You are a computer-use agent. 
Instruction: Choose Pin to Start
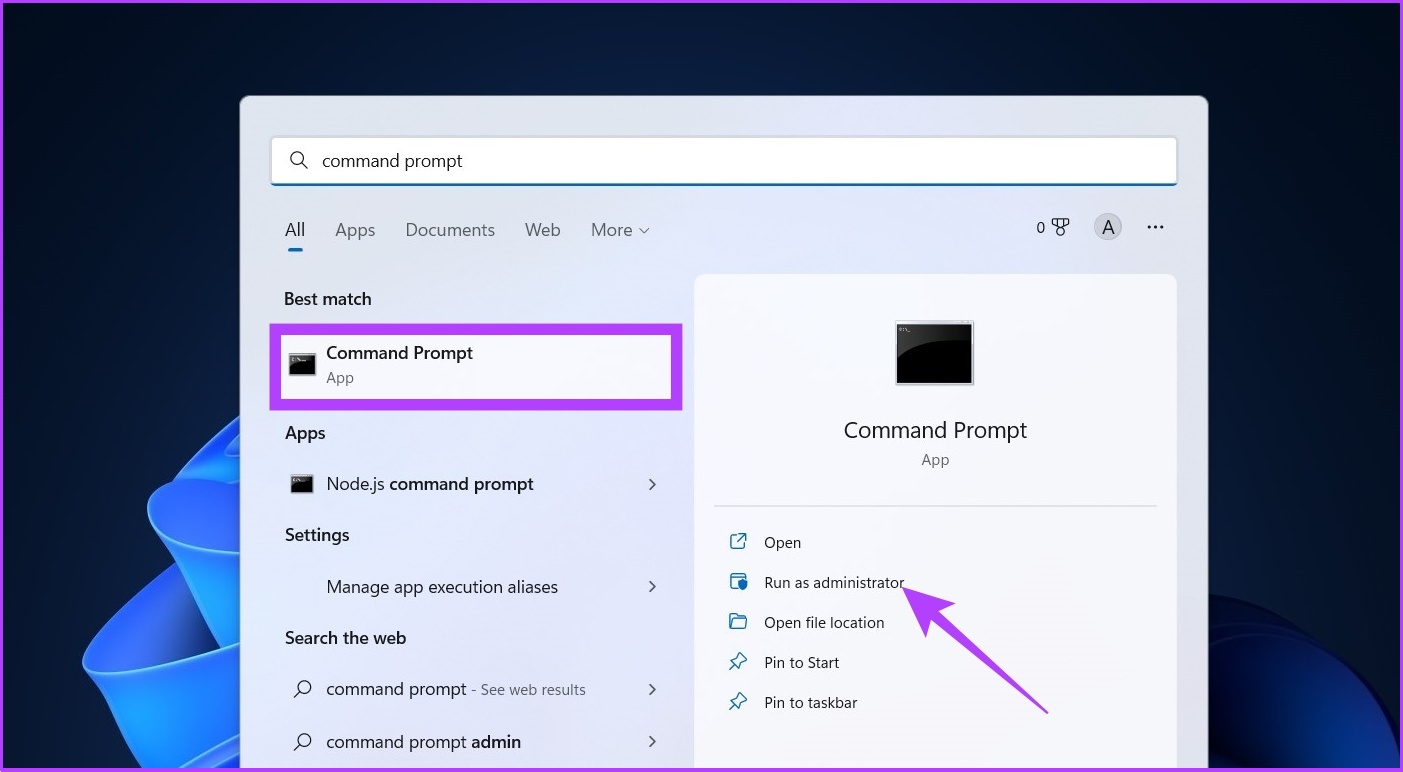801,662
